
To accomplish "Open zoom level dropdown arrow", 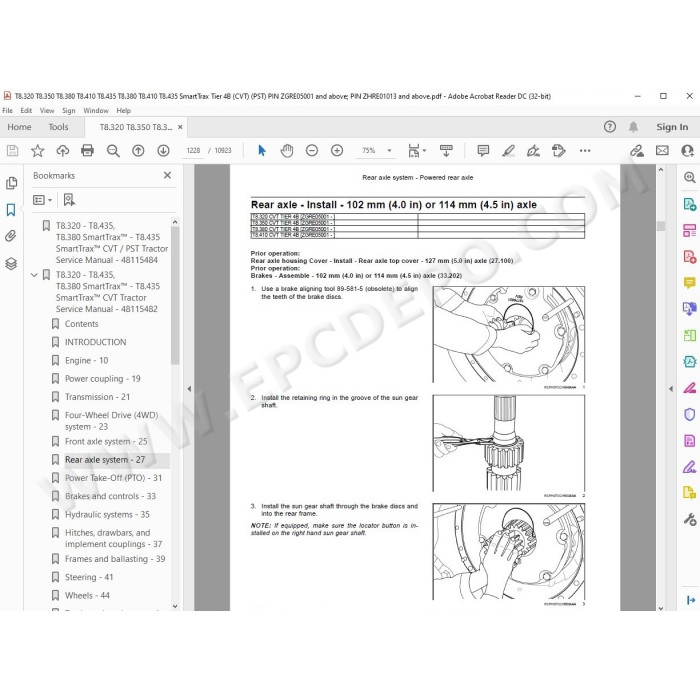I will pyautogui.click(x=389, y=151).
